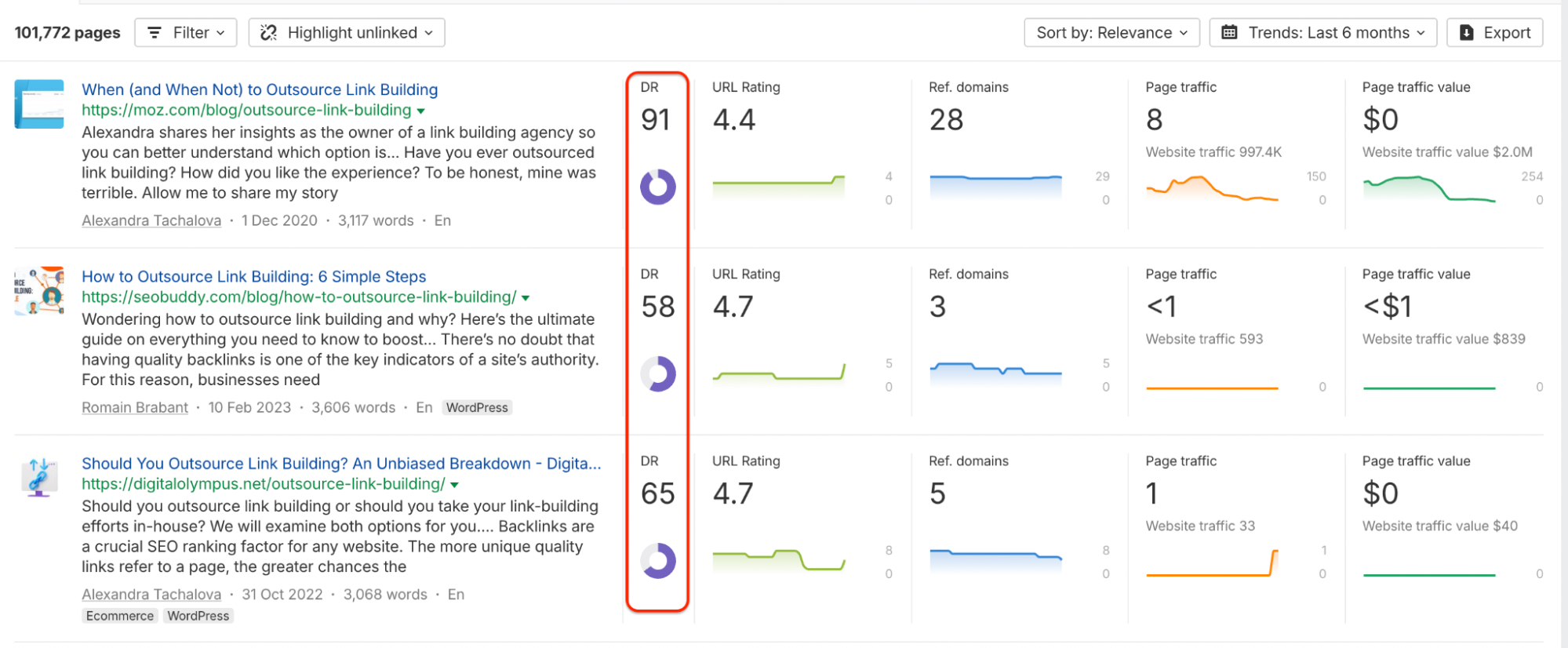Click the DR 91 donut chart
1568x648 pixels.
coord(657,187)
